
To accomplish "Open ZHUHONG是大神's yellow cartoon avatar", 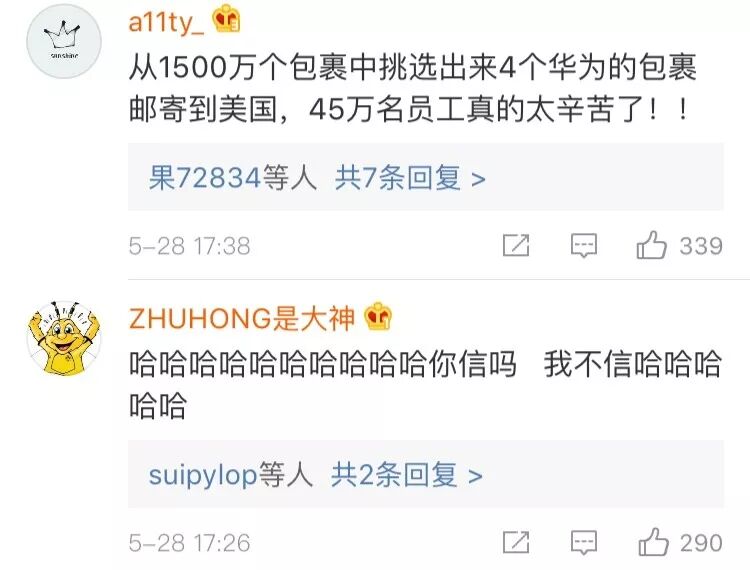I will coord(64,338).
